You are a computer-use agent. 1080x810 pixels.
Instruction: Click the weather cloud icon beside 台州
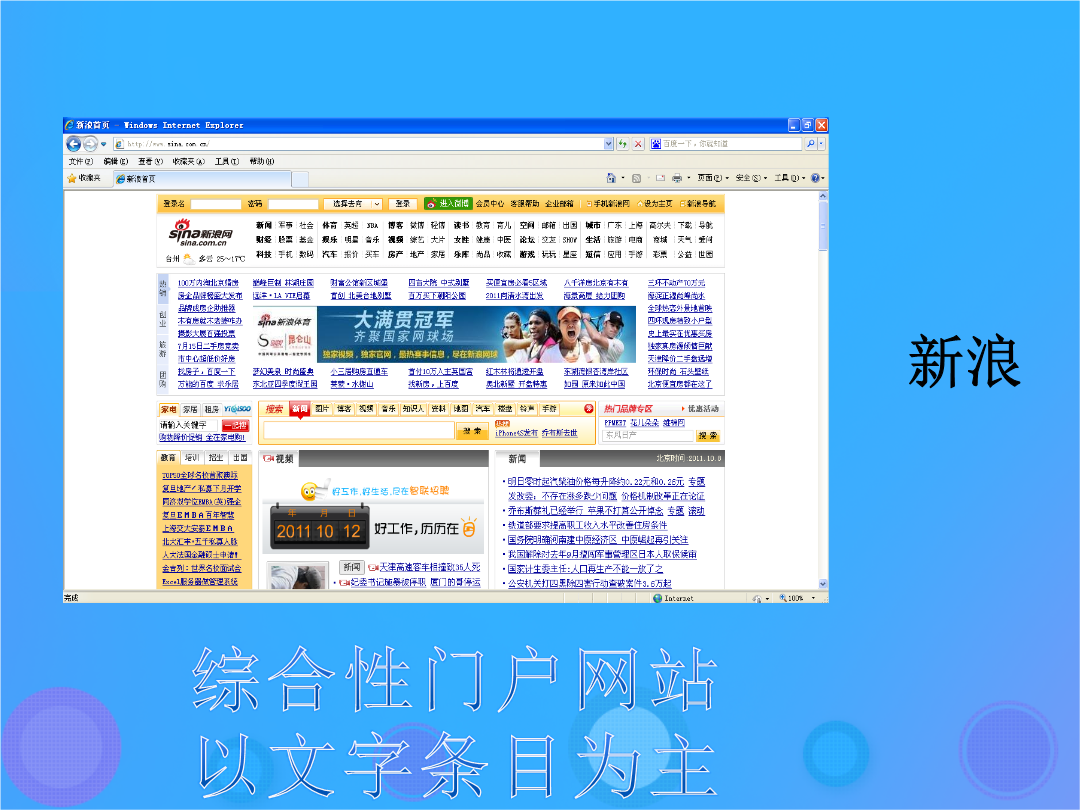point(188,259)
